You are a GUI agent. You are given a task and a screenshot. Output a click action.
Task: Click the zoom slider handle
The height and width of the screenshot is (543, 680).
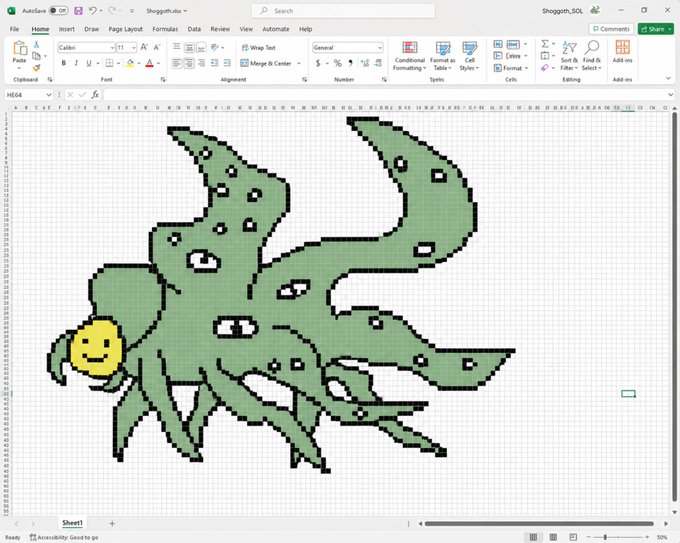pos(605,537)
